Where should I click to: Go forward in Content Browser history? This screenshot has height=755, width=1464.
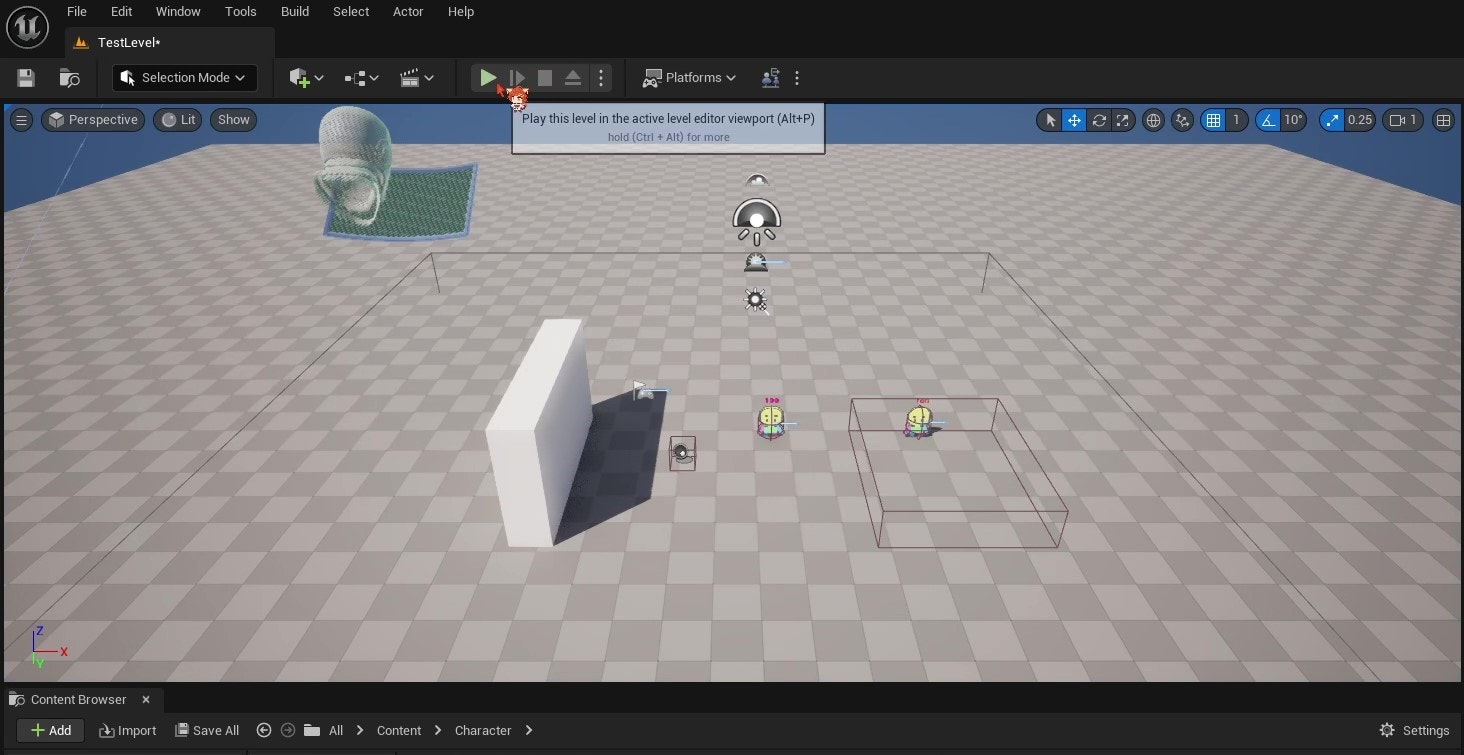click(x=288, y=731)
